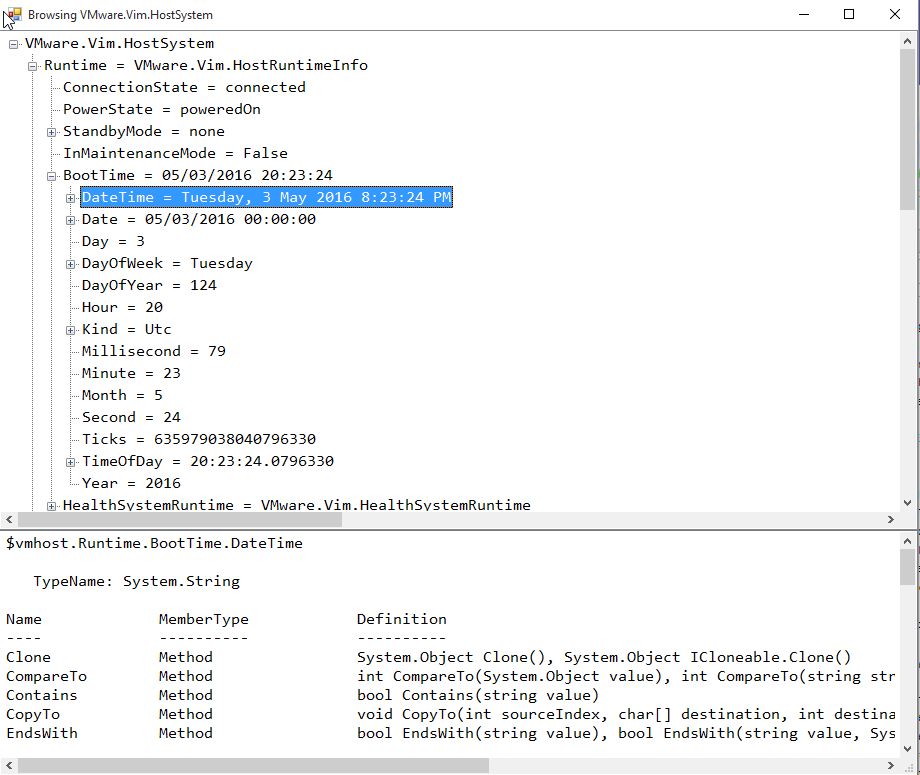920x775 pixels.
Task: Click the bool Contains(string value) definition
Action: tap(478, 695)
